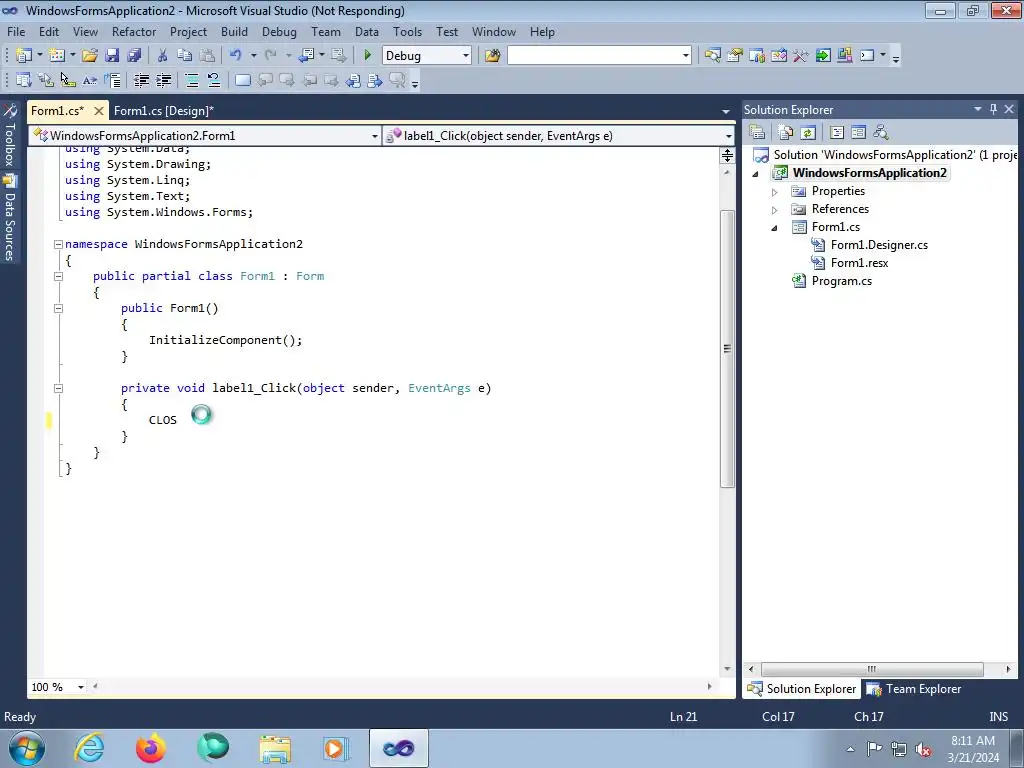Click the Solution Explorer horizontal scrollbar

point(872,669)
